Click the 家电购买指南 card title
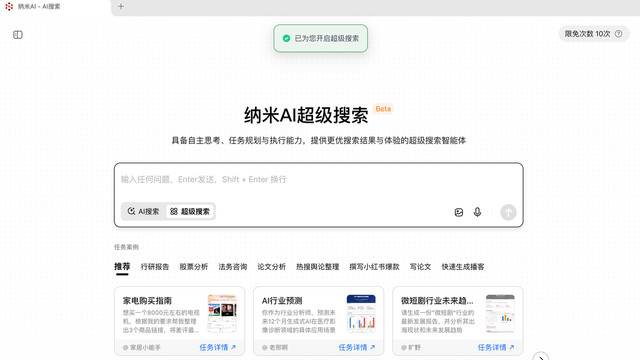The image size is (640, 360). click(x=147, y=301)
